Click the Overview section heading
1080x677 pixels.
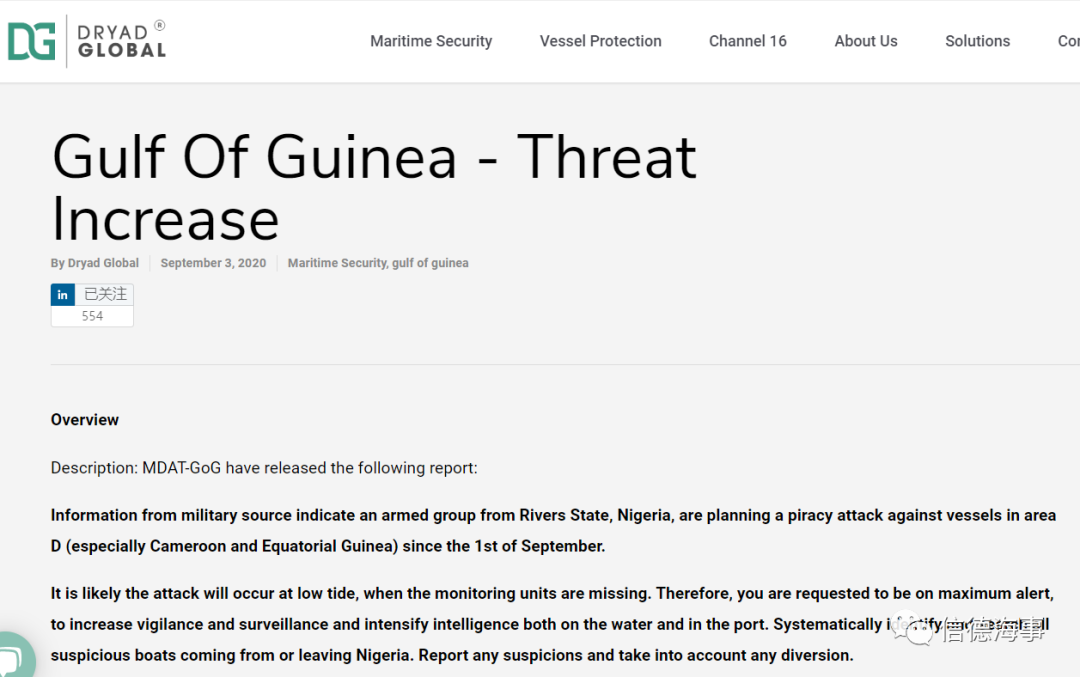tap(85, 420)
